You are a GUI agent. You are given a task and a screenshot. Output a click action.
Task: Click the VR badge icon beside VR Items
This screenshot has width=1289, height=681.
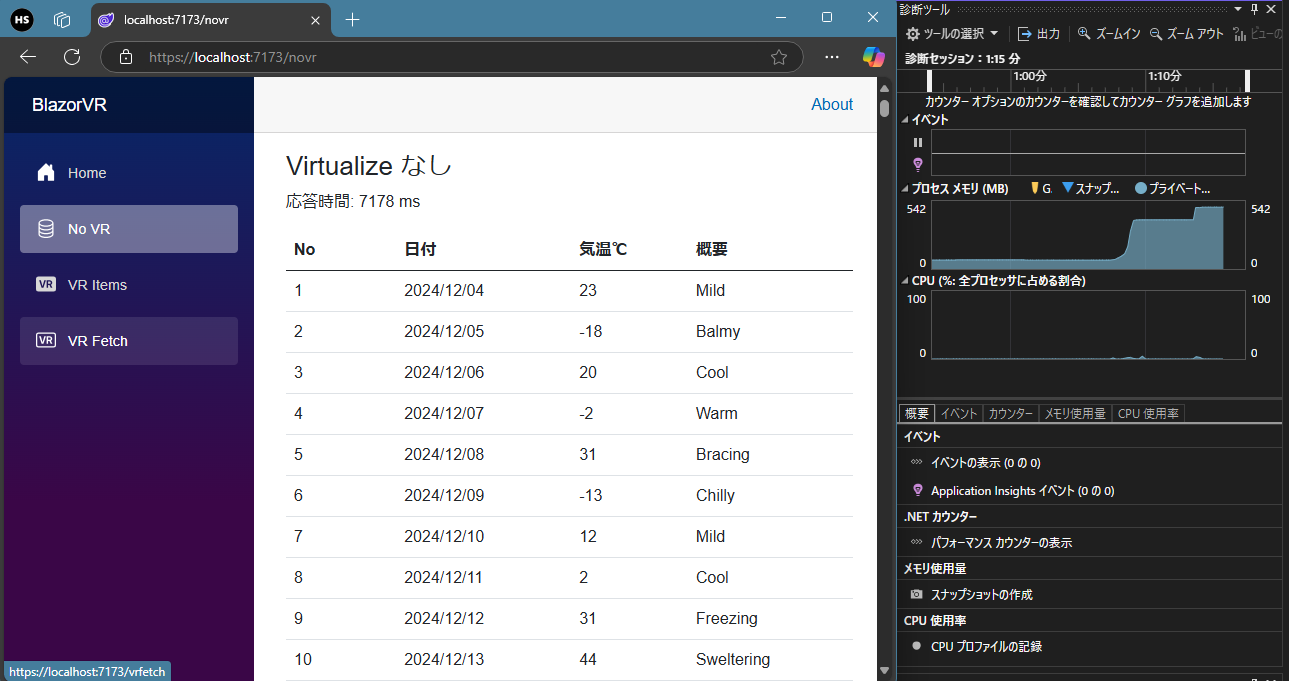click(x=46, y=285)
